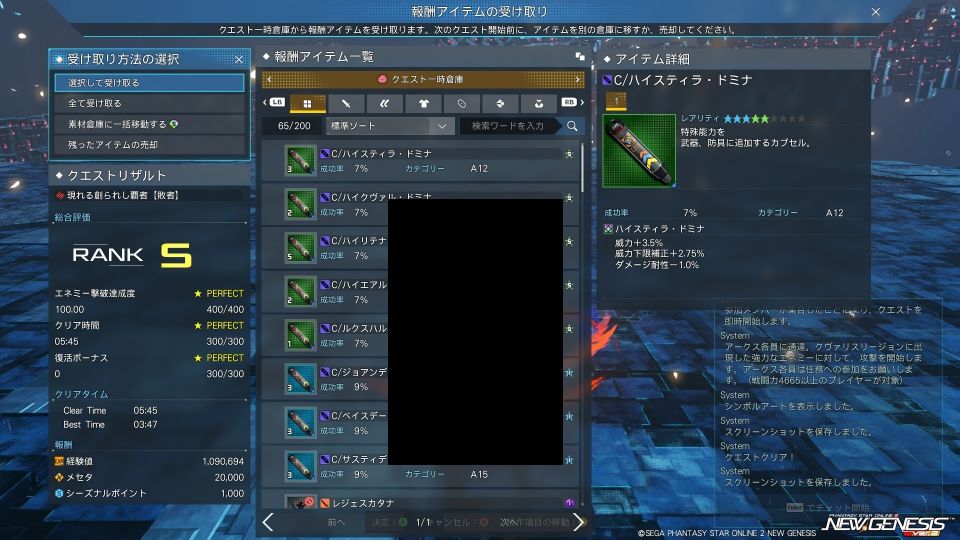Screen dimensions: 960x540
Task: Close the 受け取り方法の選択 panel
Action: pyautogui.click(x=239, y=60)
